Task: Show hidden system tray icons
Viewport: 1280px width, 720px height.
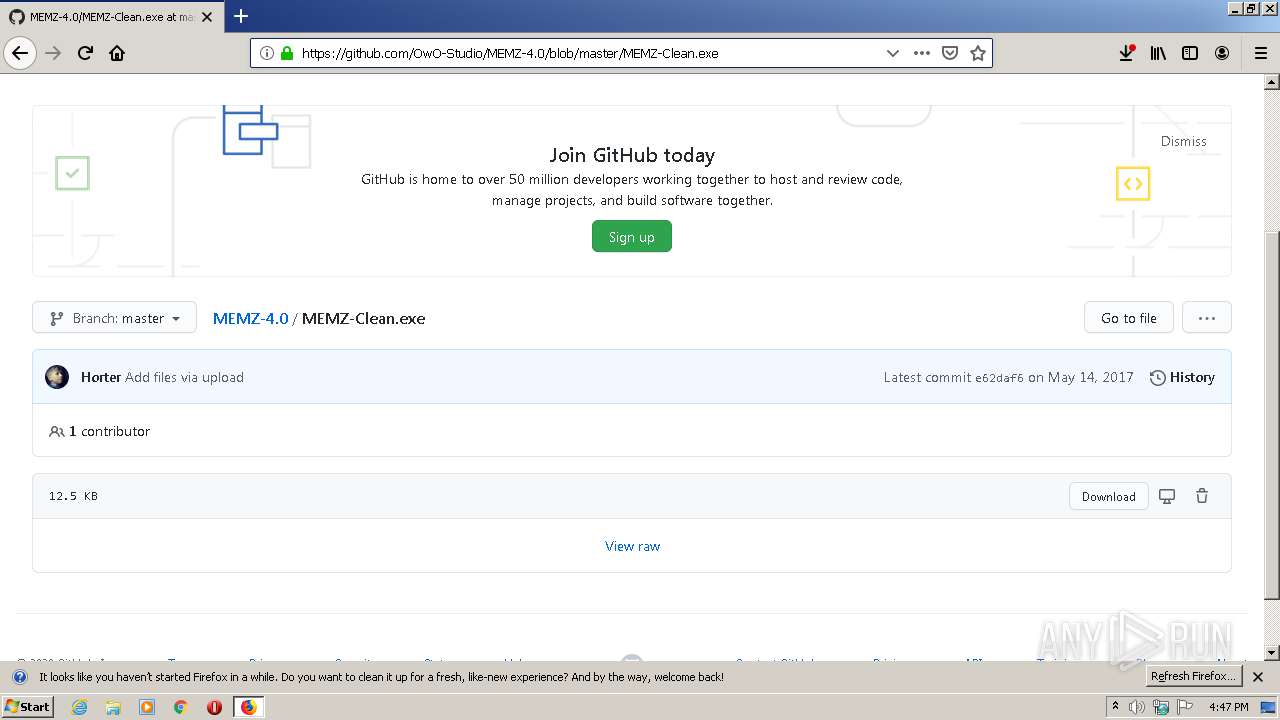Action: pos(1116,707)
